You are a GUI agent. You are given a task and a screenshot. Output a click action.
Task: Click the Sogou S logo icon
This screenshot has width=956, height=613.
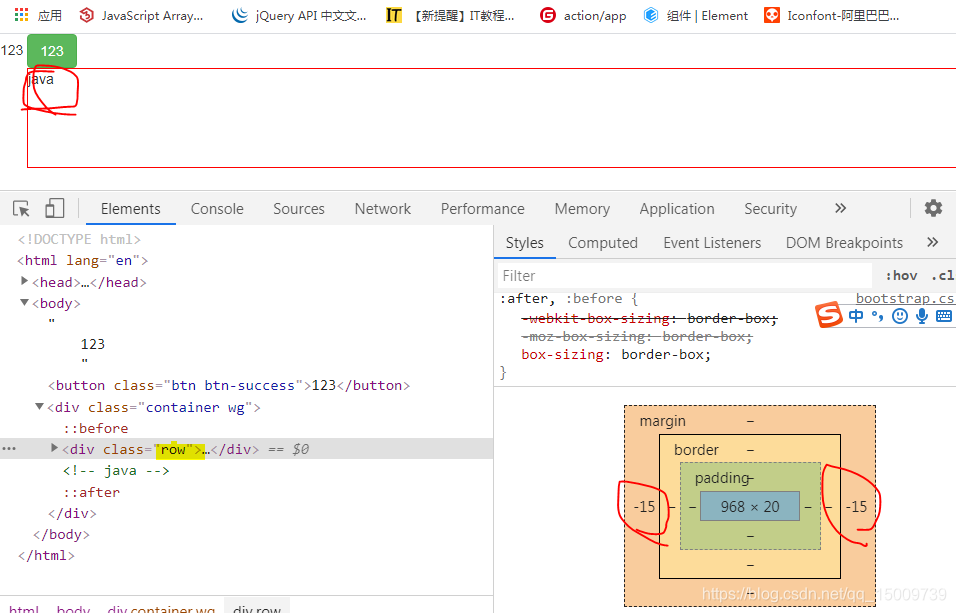coord(829,314)
